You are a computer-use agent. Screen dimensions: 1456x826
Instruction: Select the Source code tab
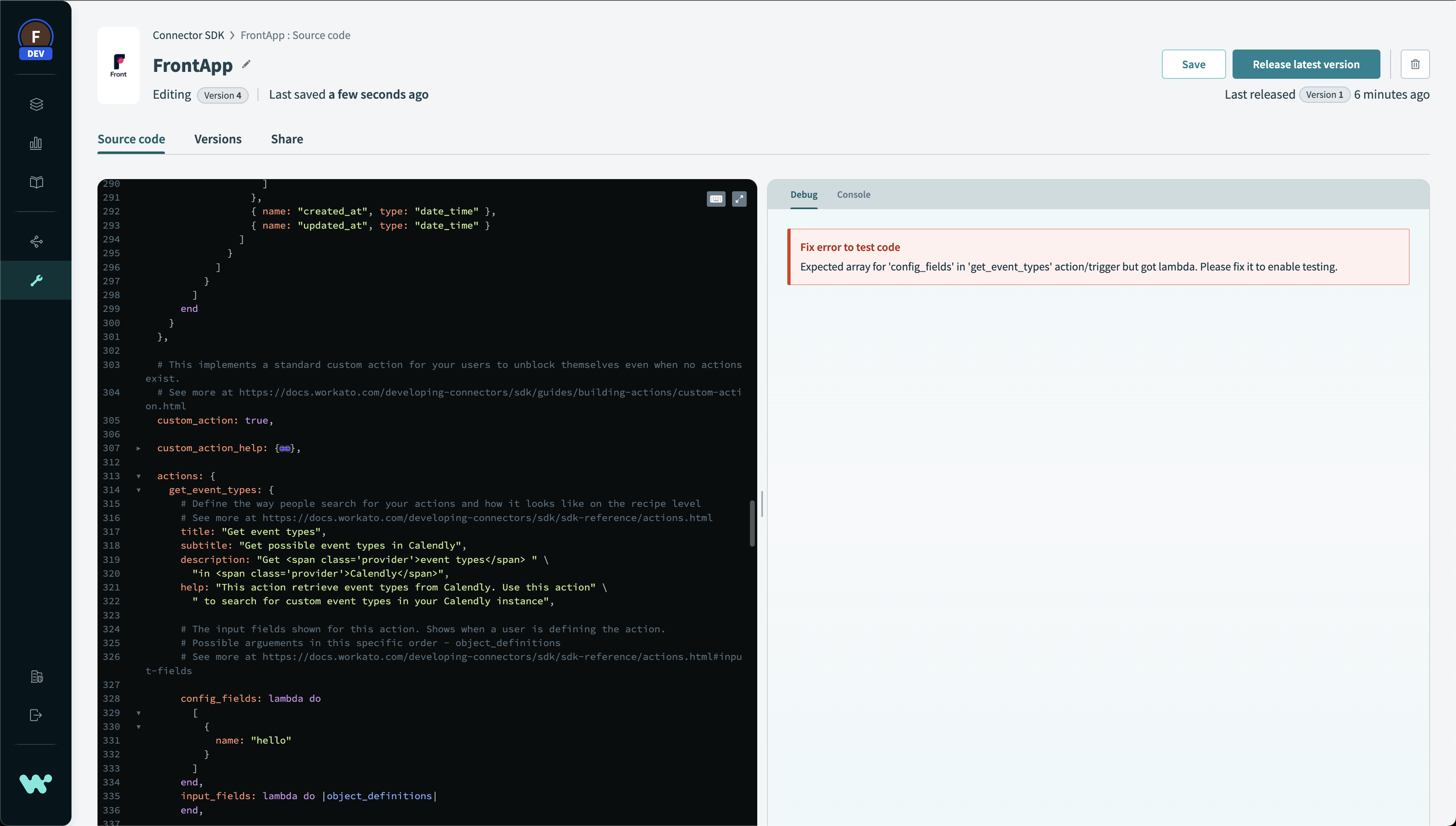click(131, 139)
